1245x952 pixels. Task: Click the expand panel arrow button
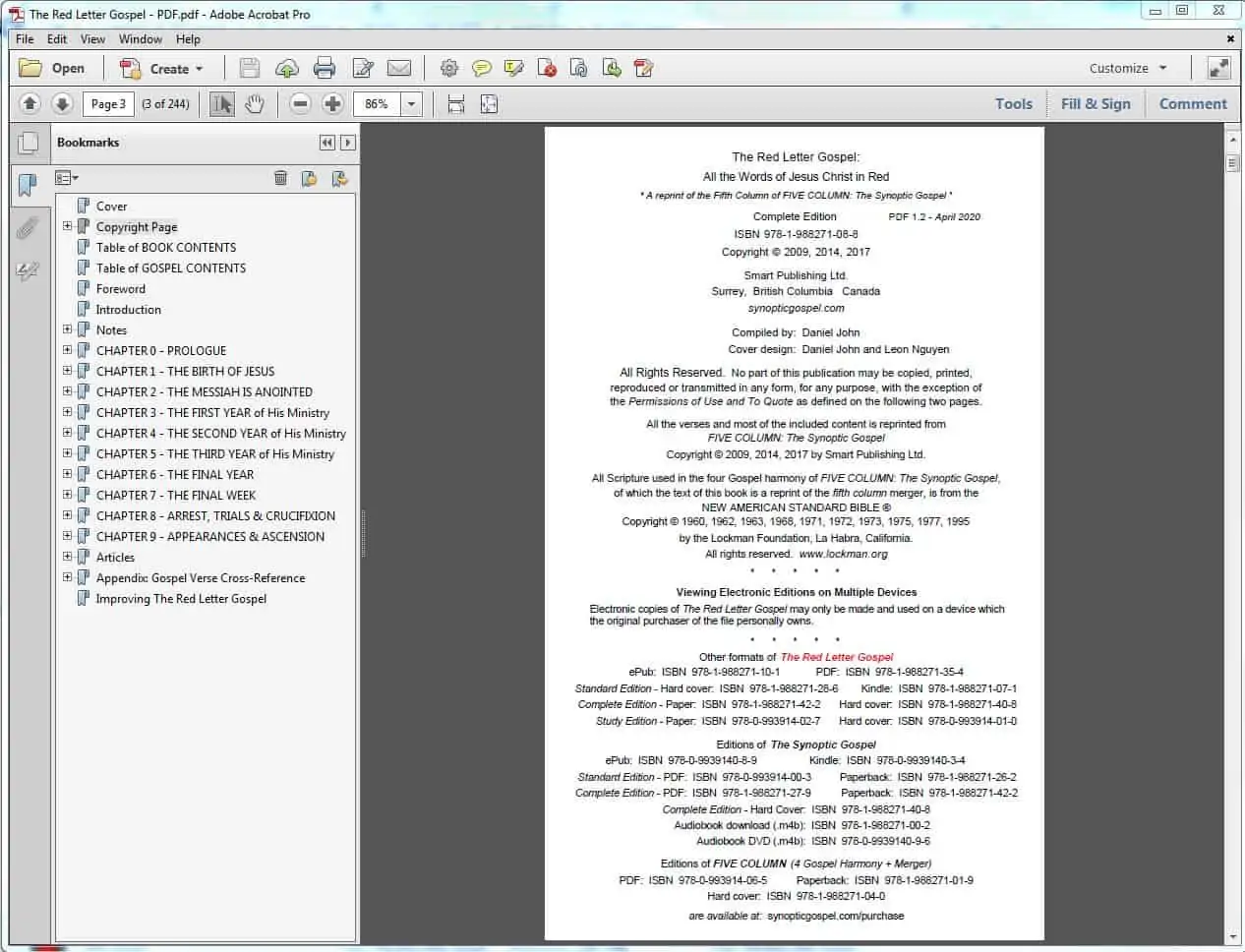click(347, 143)
